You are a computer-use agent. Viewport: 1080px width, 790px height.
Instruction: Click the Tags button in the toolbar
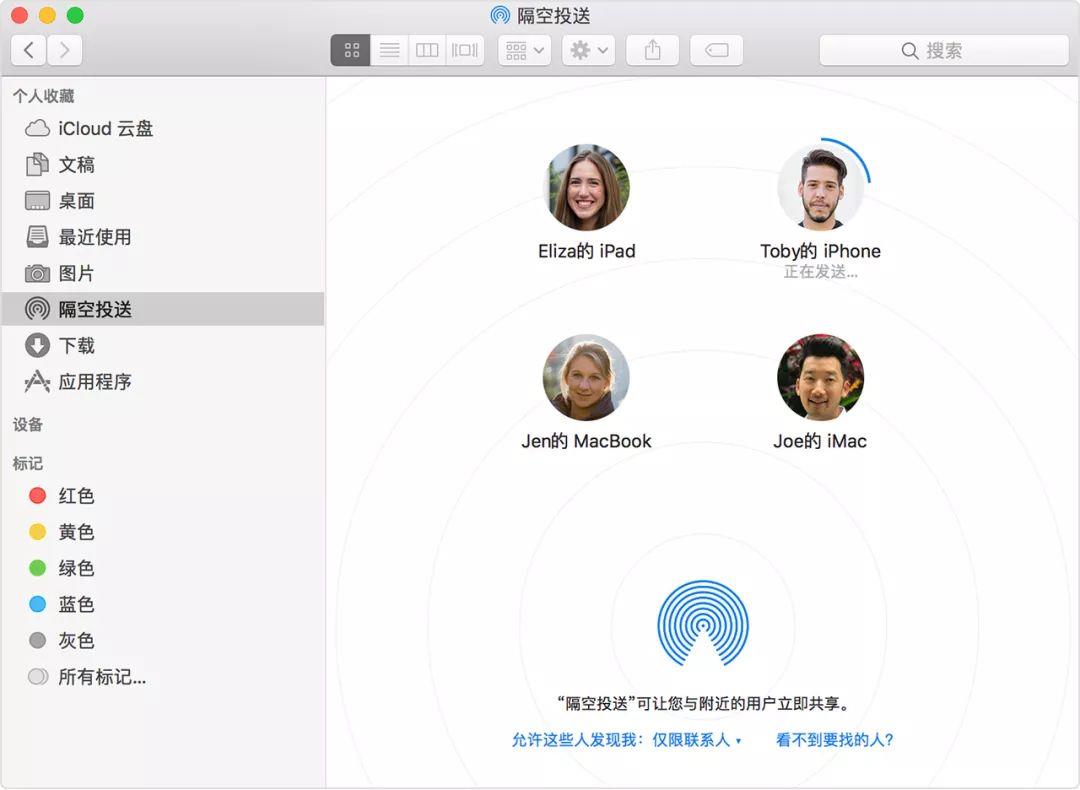[x=716, y=50]
